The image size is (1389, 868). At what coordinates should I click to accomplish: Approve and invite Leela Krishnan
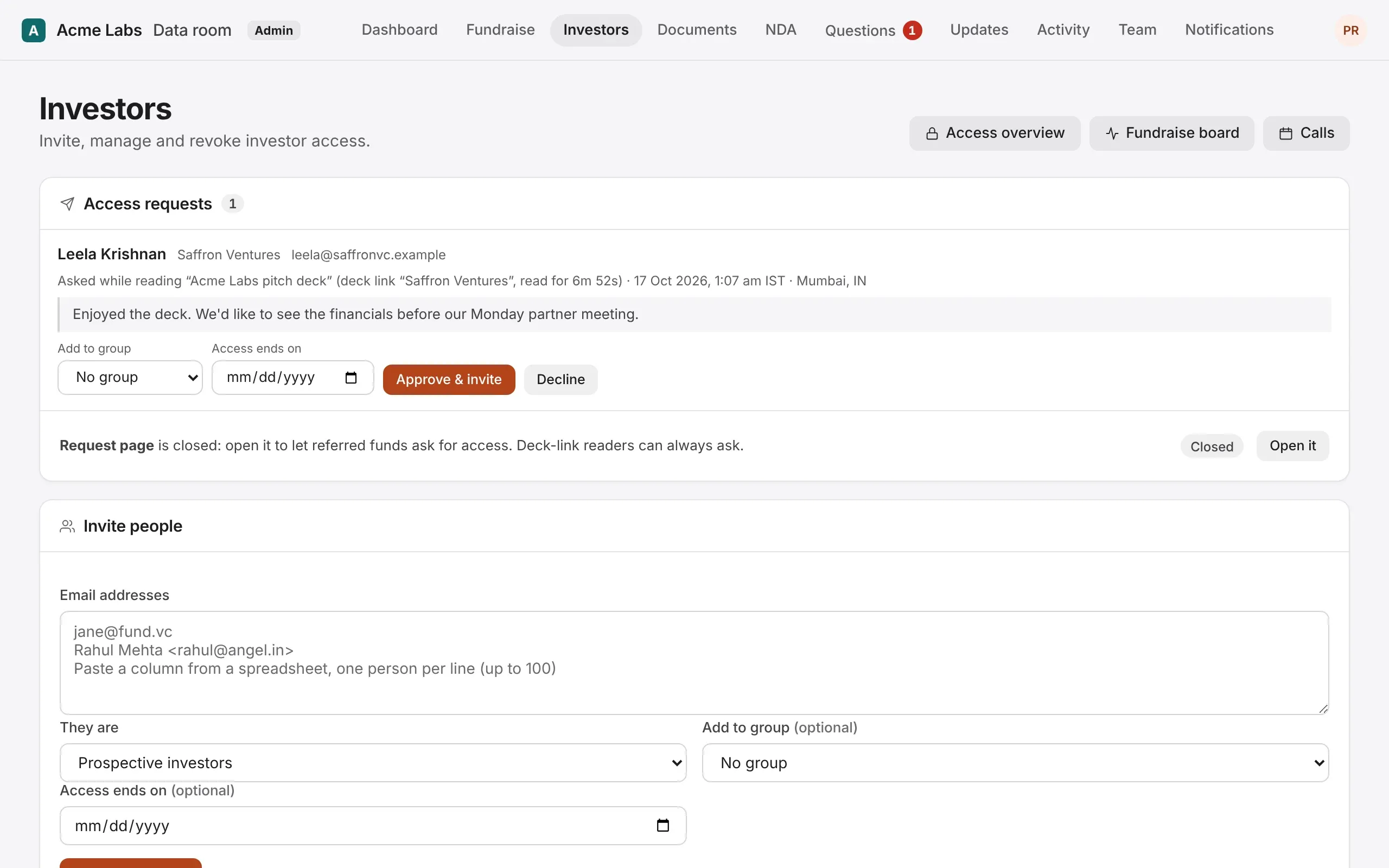tap(449, 379)
